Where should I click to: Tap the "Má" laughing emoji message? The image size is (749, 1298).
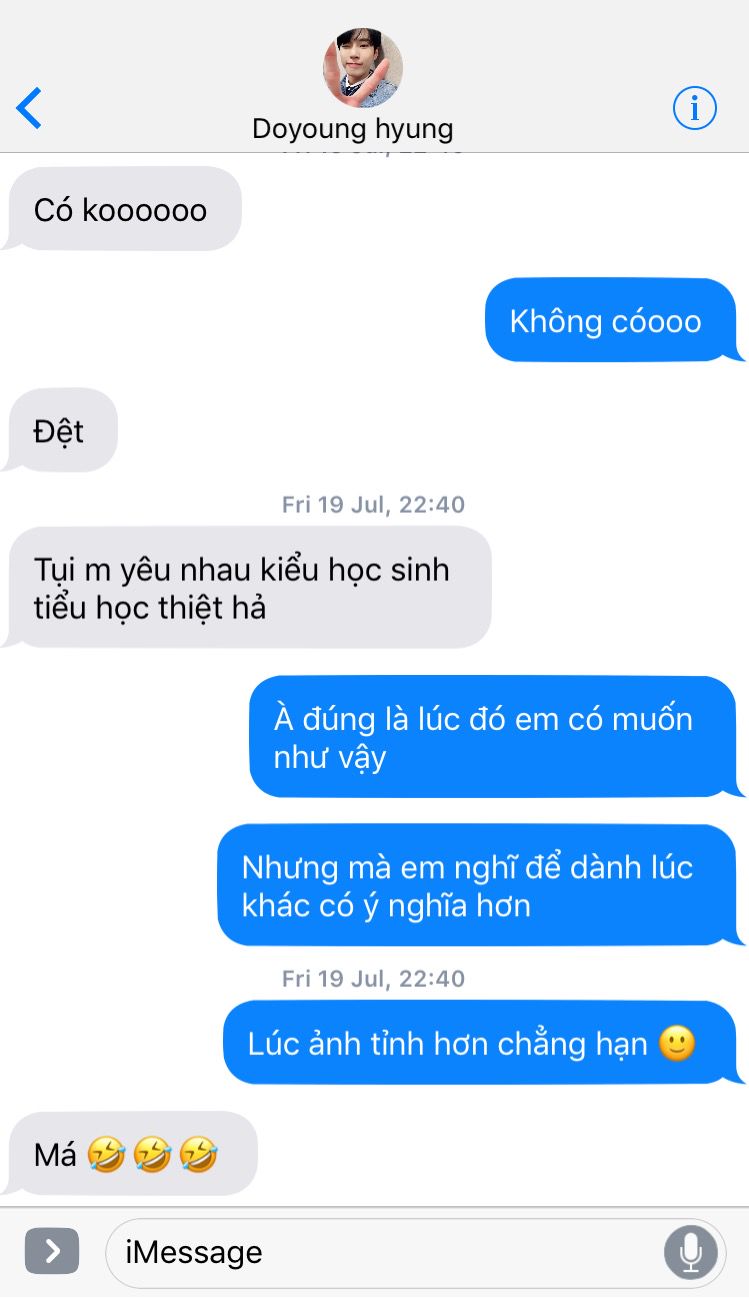click(x=131, y=1154)
